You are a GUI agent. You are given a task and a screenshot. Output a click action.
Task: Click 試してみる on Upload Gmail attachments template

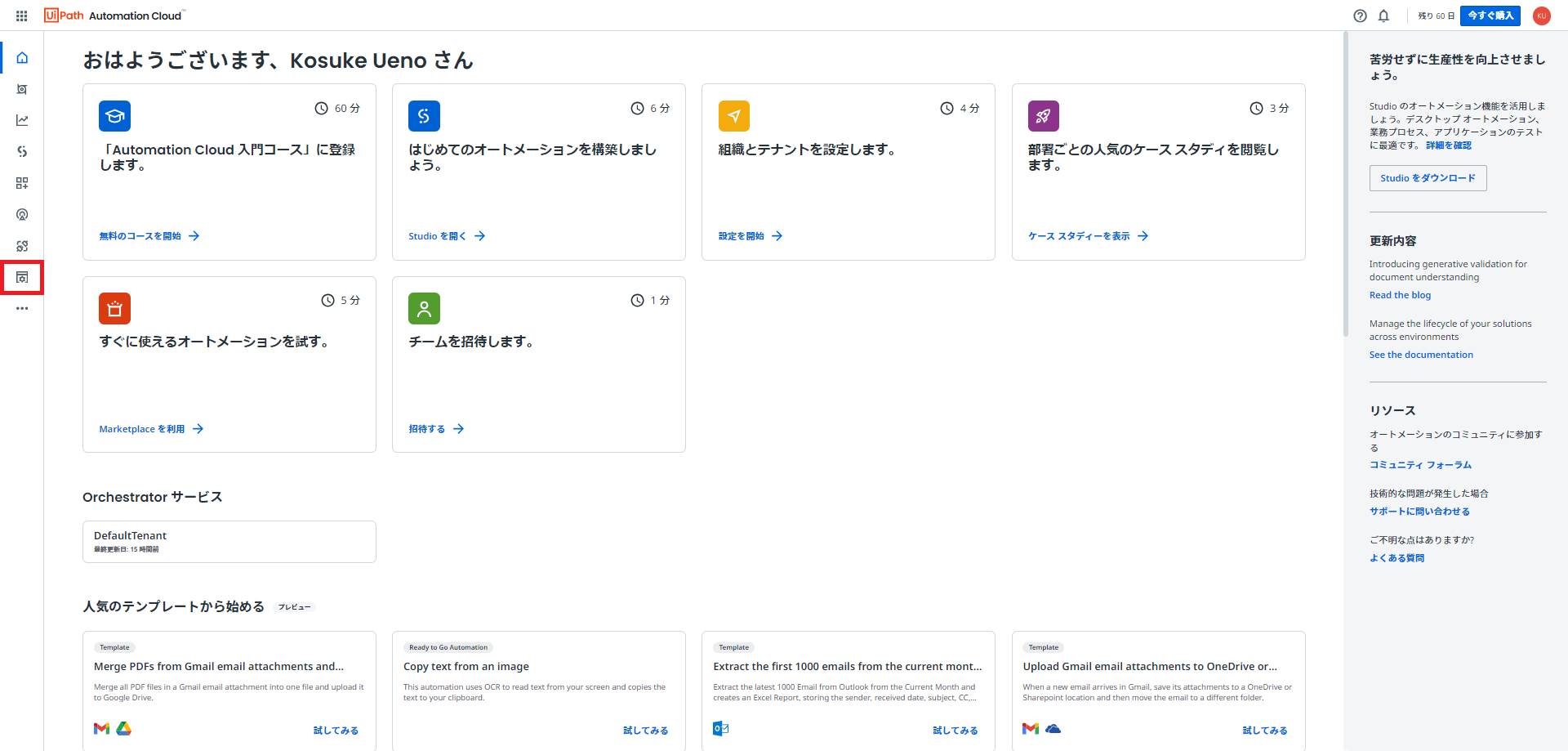pyautogui.click(x=1265, y=731)
